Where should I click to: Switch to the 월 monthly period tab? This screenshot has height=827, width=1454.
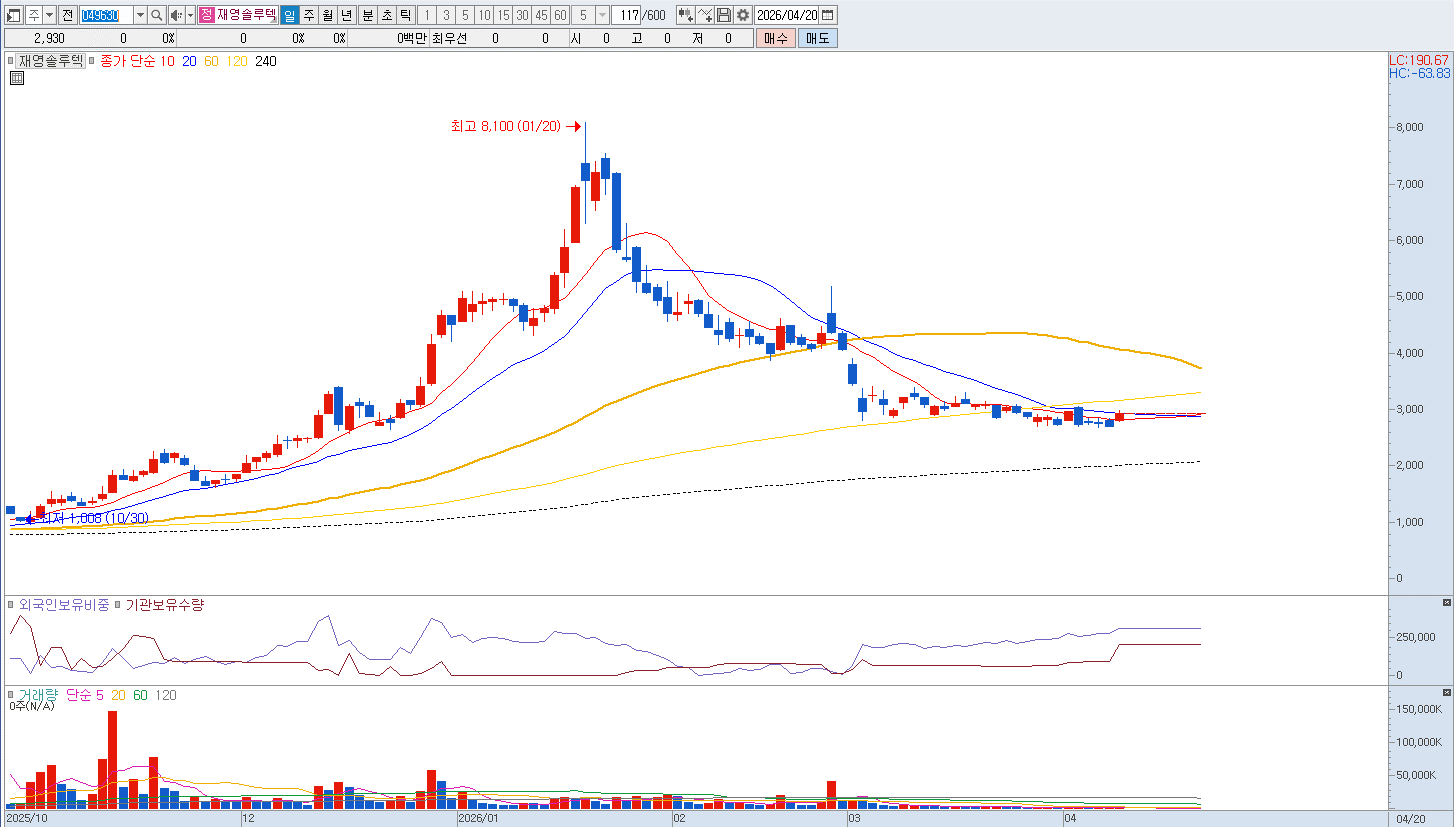pos(327,15)
